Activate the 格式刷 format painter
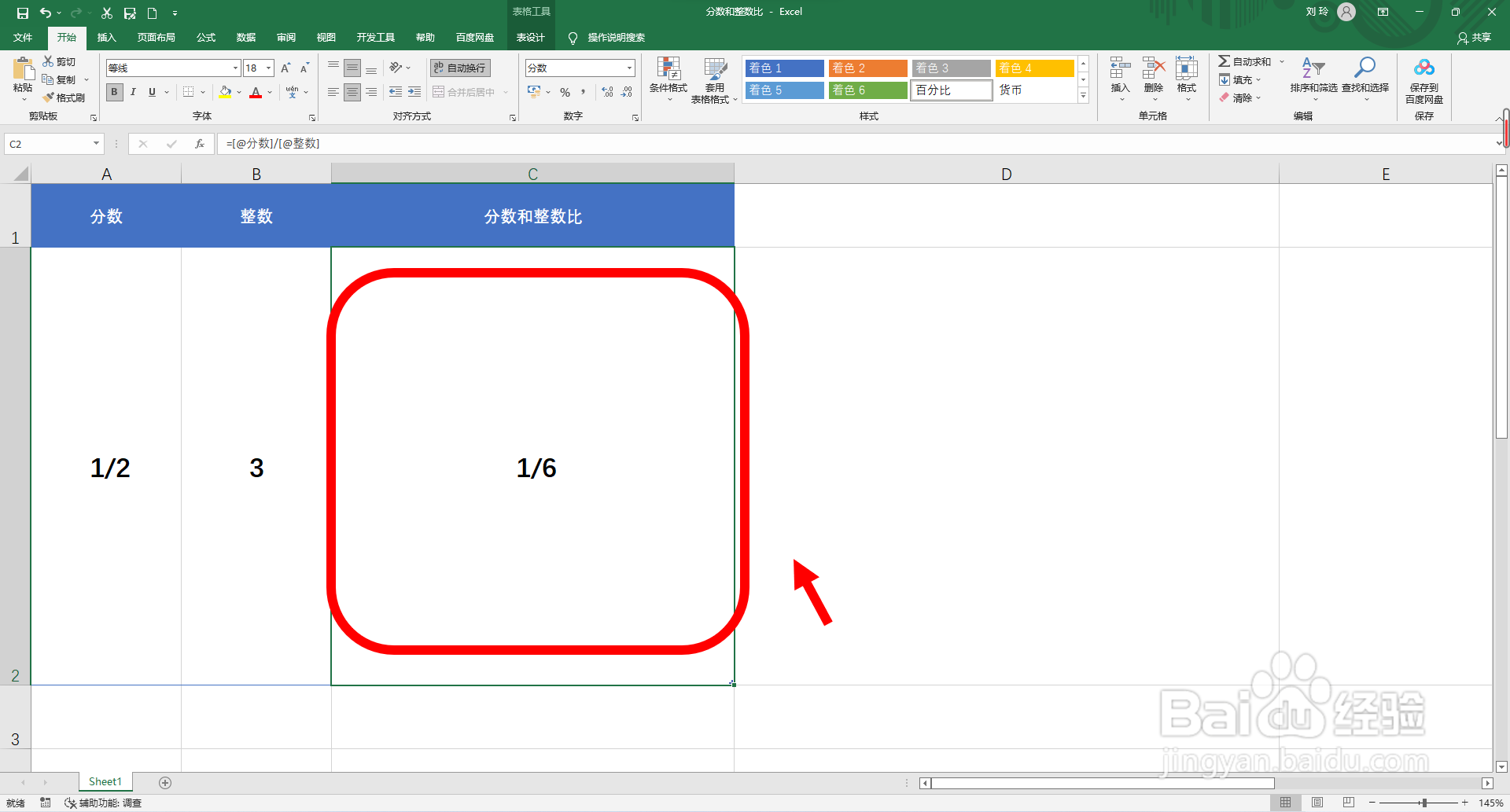This screenshot has width=1510, height=812. pos(64,97)
